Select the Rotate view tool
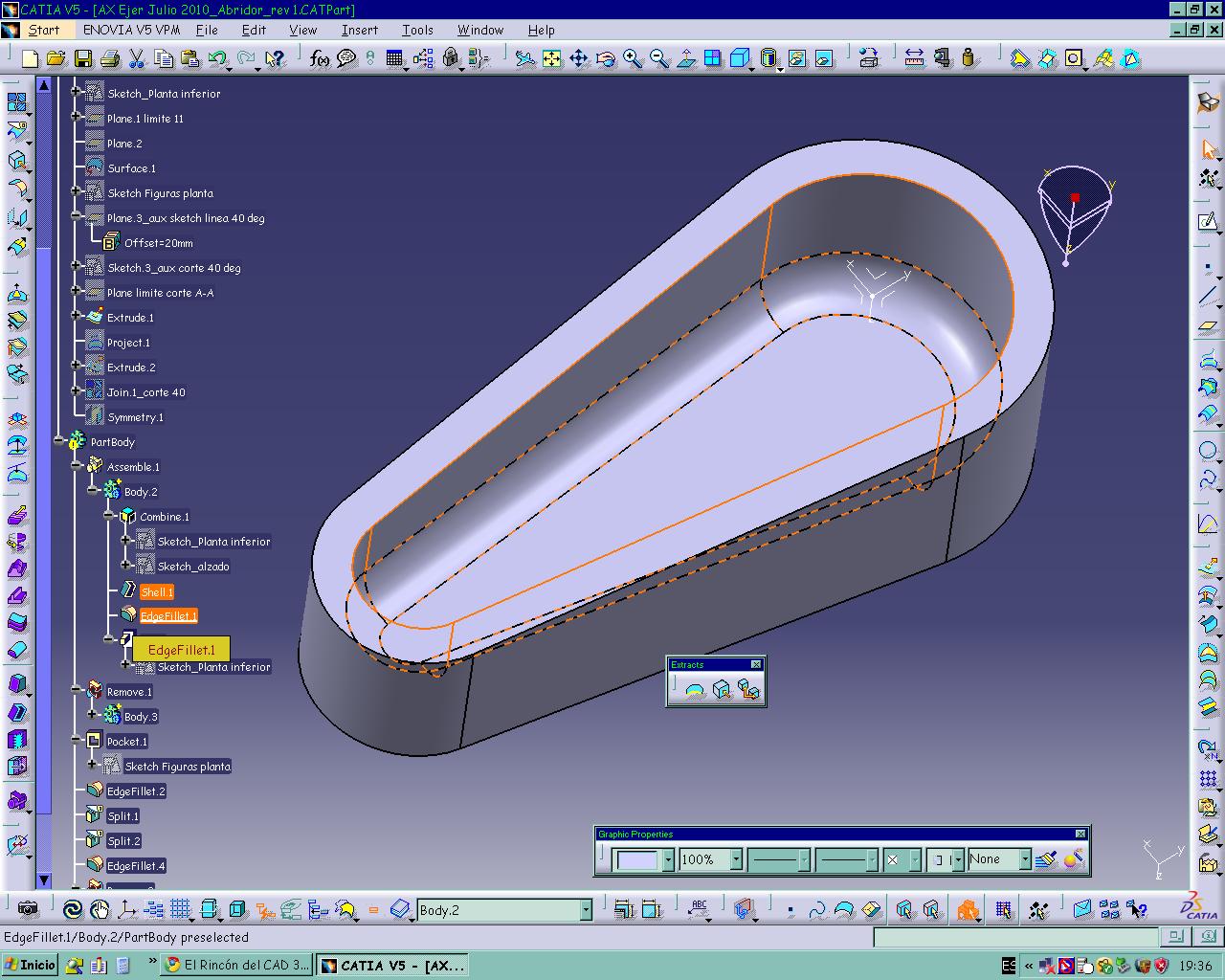The width and height of the screenshot is (1225, 980). 606,59
